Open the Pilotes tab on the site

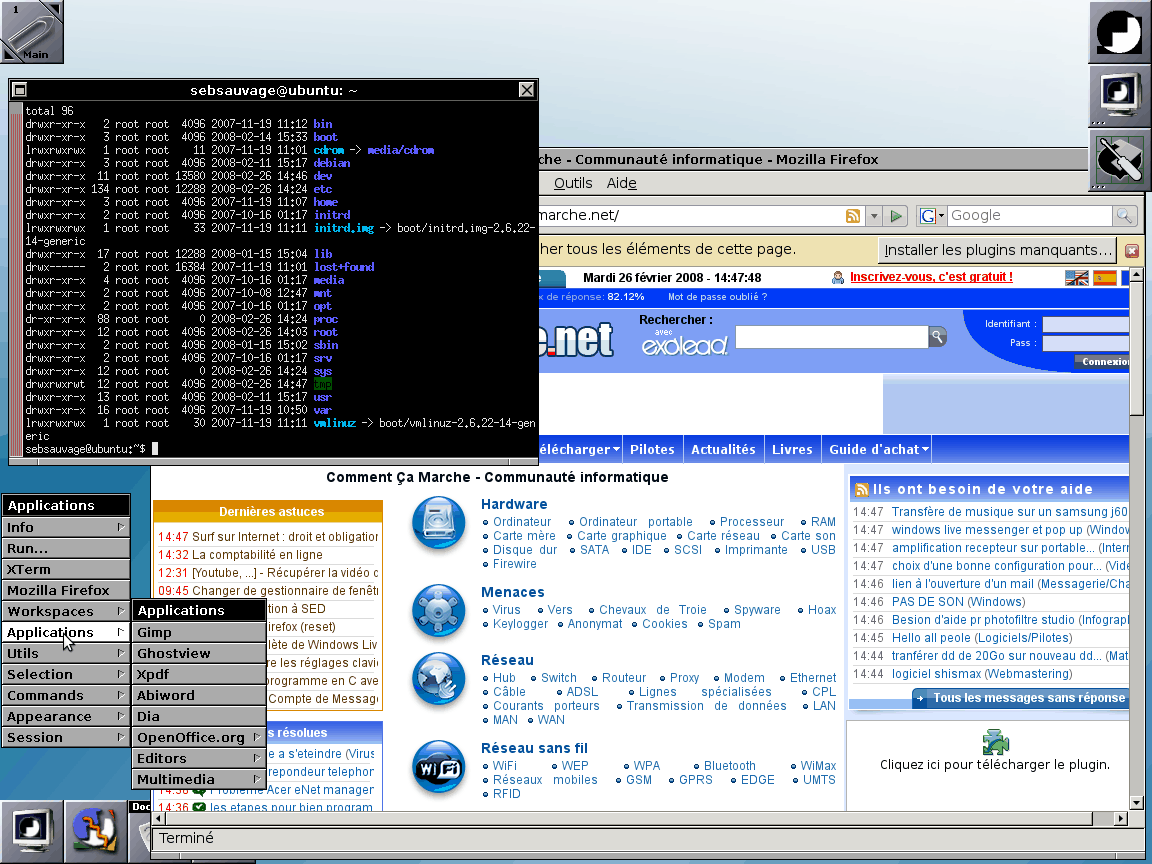[652, 450]
